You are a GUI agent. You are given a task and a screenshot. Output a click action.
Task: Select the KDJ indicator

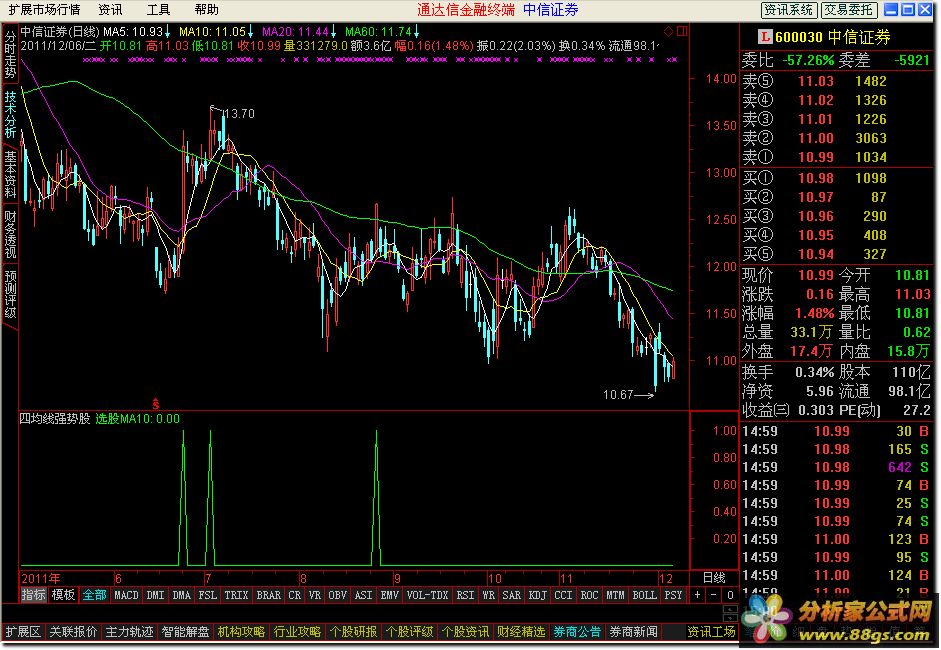pos(538,595)
